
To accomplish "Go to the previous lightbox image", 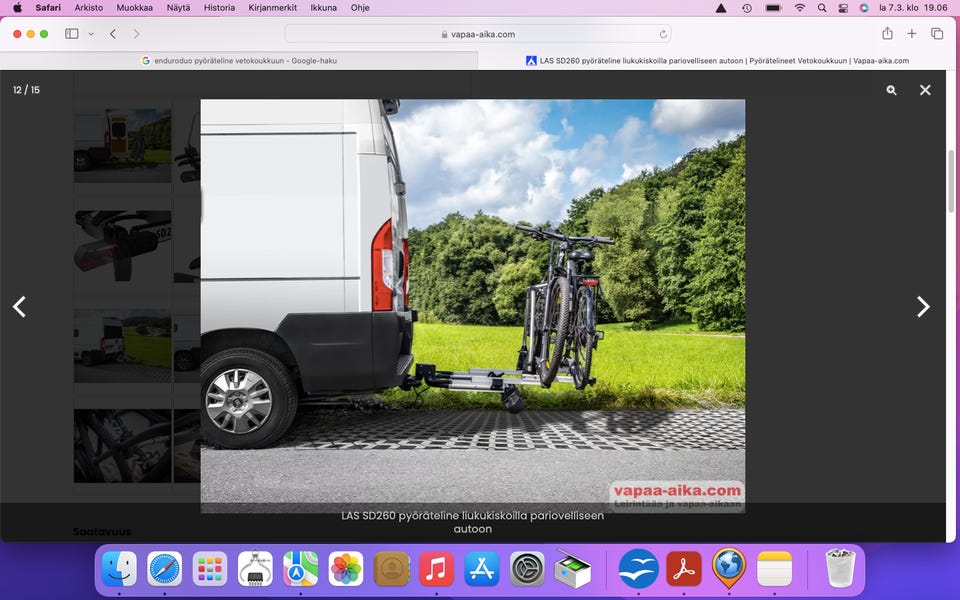I will (19, 307).
